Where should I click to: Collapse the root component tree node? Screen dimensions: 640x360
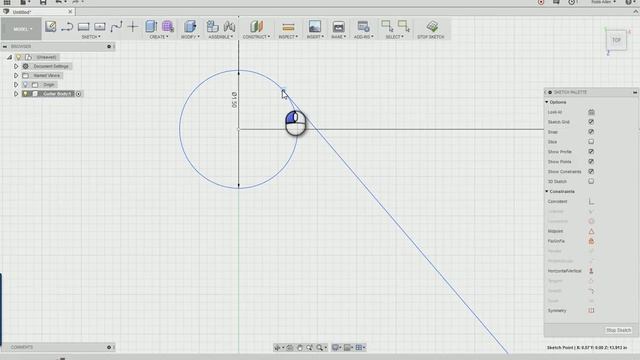pyautogui.click(x=9, y=57)
